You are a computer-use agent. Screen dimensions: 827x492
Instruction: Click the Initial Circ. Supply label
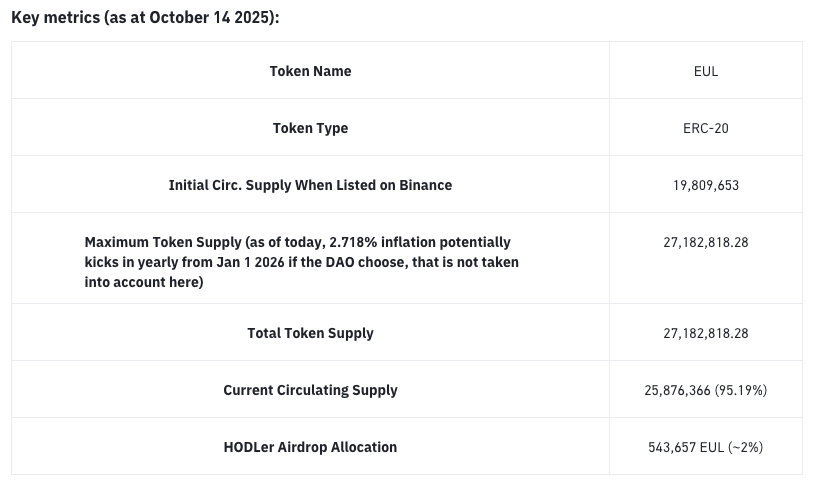click(310, 185)
